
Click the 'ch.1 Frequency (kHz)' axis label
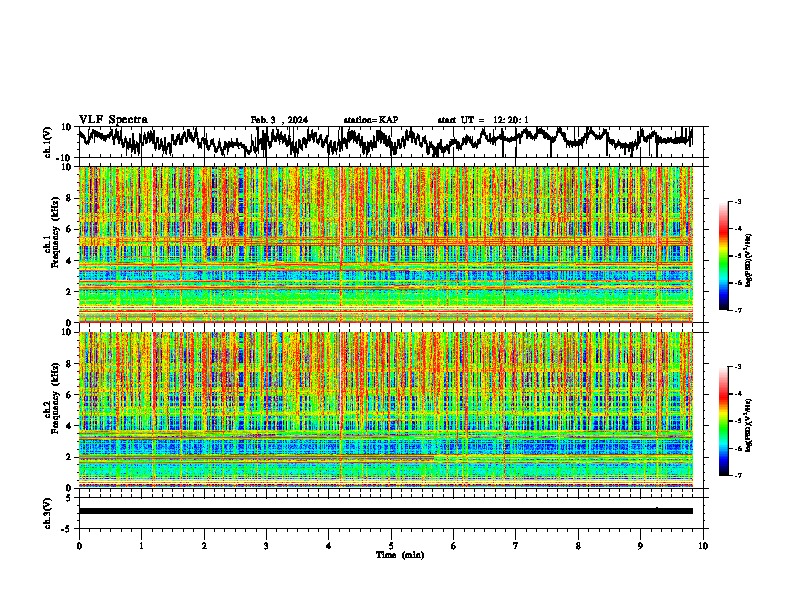(x=52, y=232)
